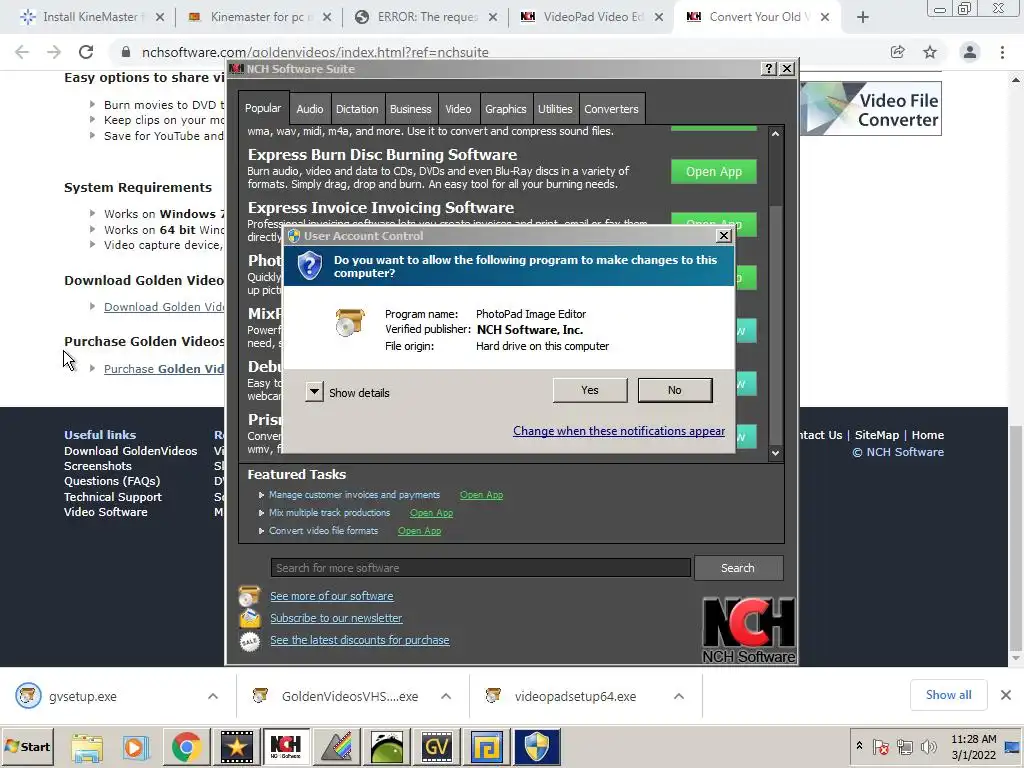Click the UAC shield icon in the taskbar
The width and height of the screenshot is (1024, 768).
[537, 747]
